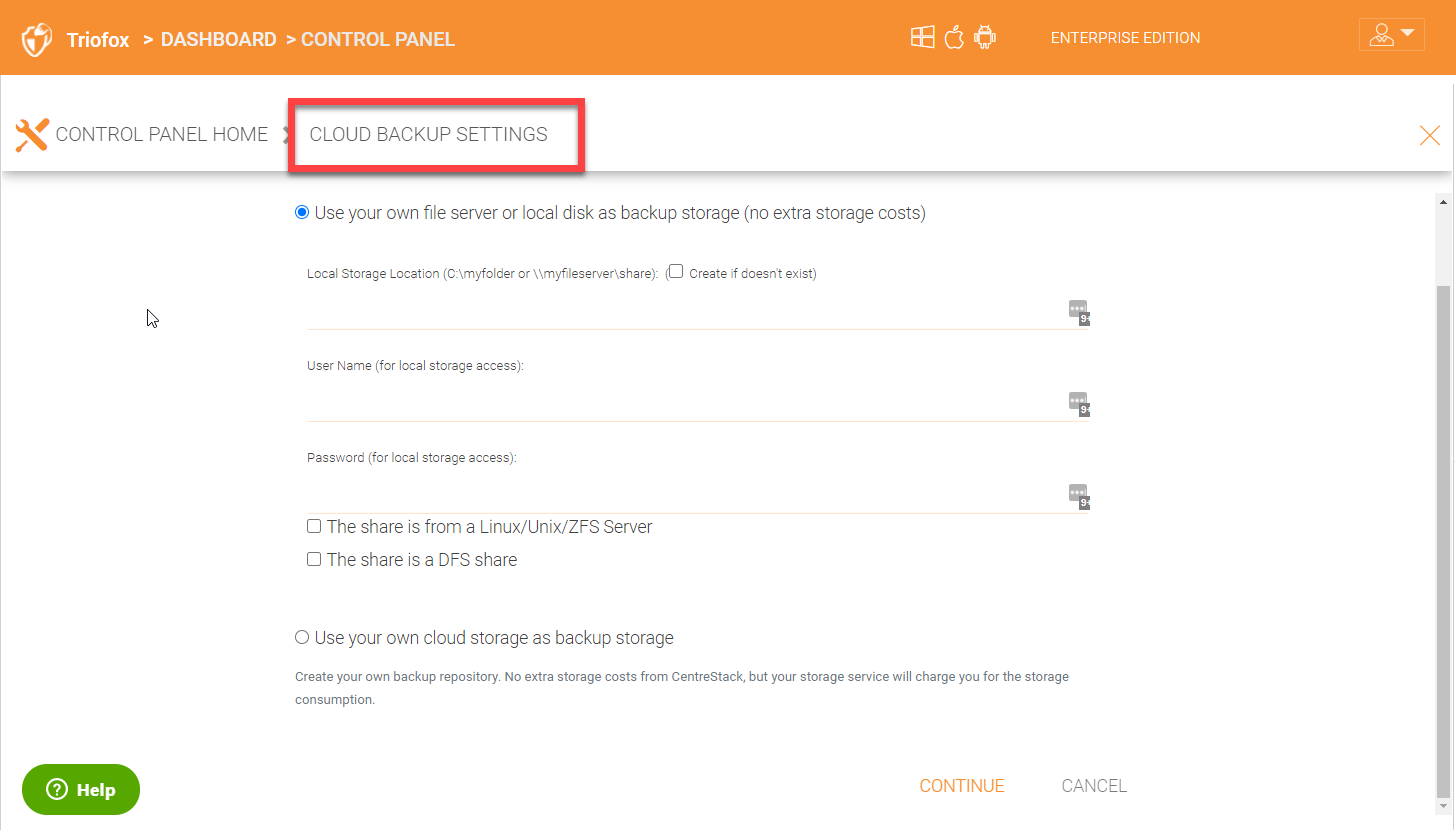Click the Android client icon
This screenshot has width=1456, height=830.
[x=985, y=38]
